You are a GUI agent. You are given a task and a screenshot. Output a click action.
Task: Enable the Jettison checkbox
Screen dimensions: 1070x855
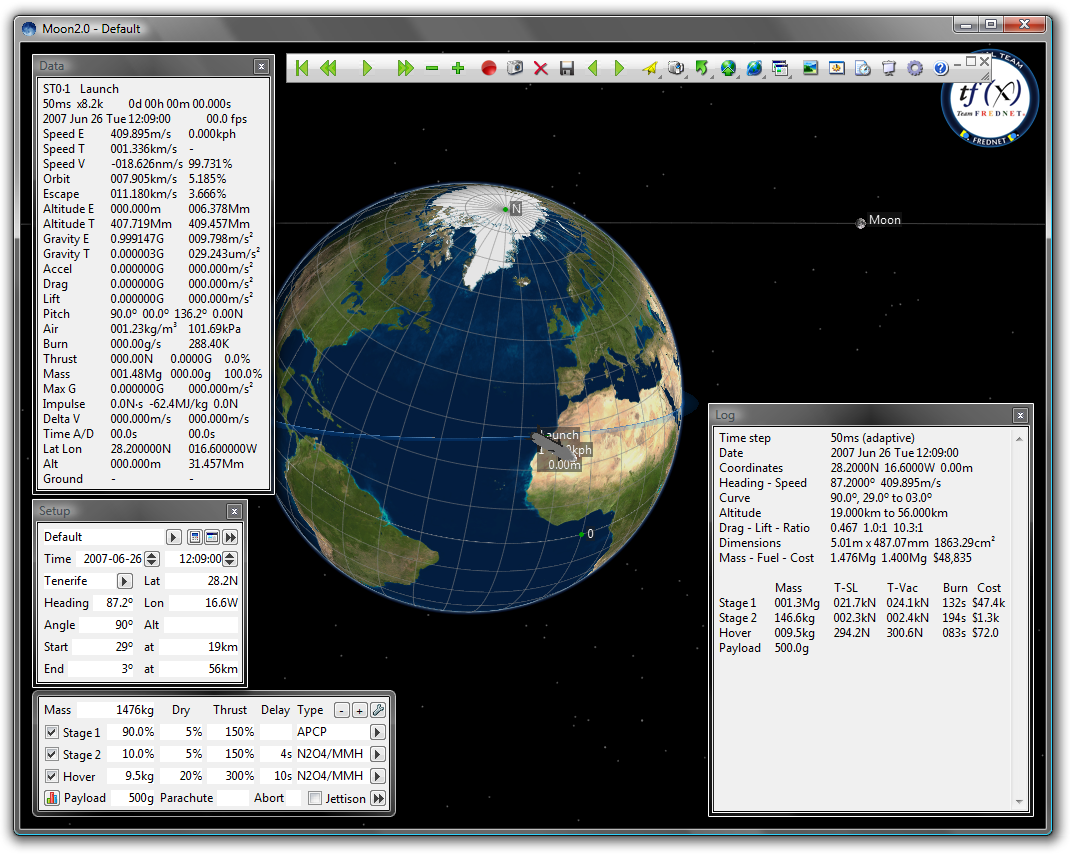click(x=315, y=798)
